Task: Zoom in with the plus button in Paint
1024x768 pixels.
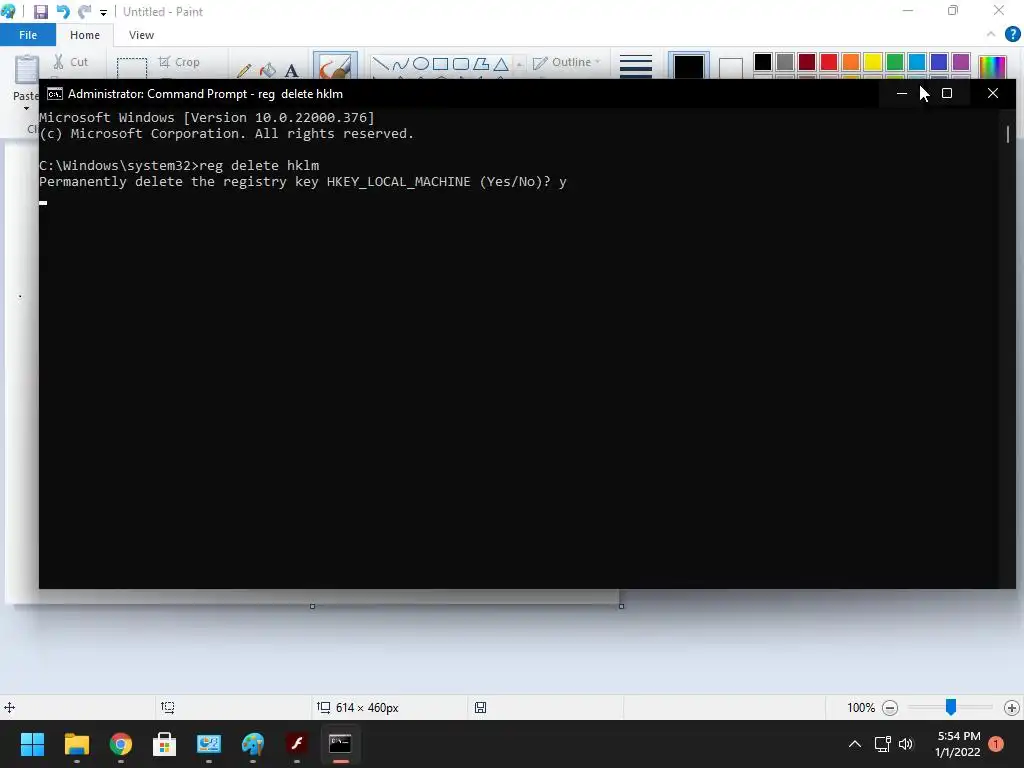Action: coord(1012,707)
